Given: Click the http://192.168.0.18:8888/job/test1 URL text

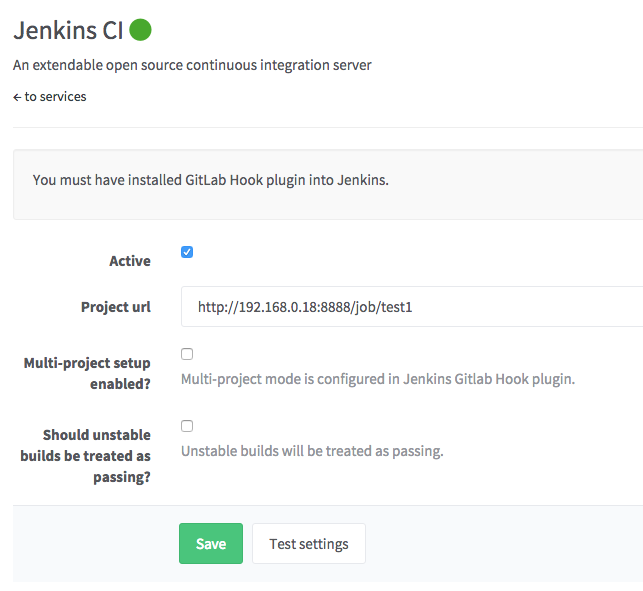Looking at the screenshot, I should (305, 307).
